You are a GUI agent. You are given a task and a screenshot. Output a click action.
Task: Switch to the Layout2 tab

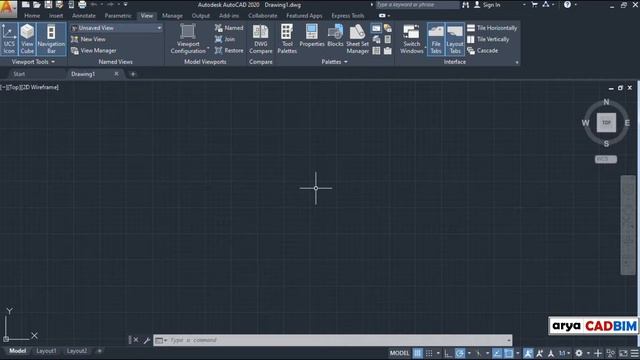pos(77,351)
